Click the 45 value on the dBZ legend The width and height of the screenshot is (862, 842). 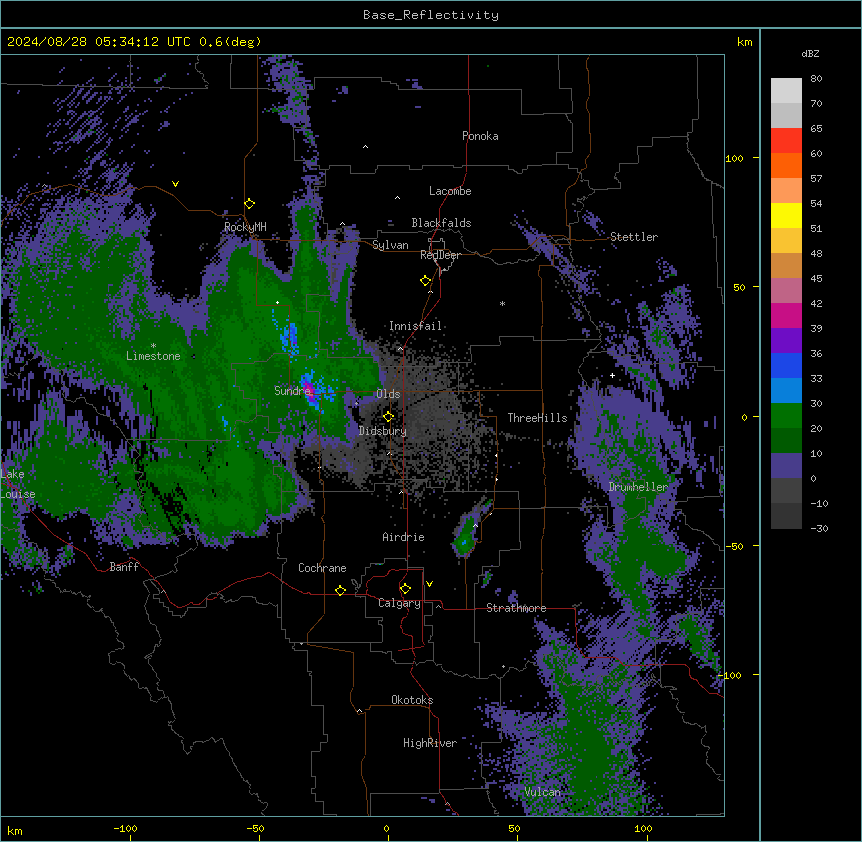pos(816,279)
